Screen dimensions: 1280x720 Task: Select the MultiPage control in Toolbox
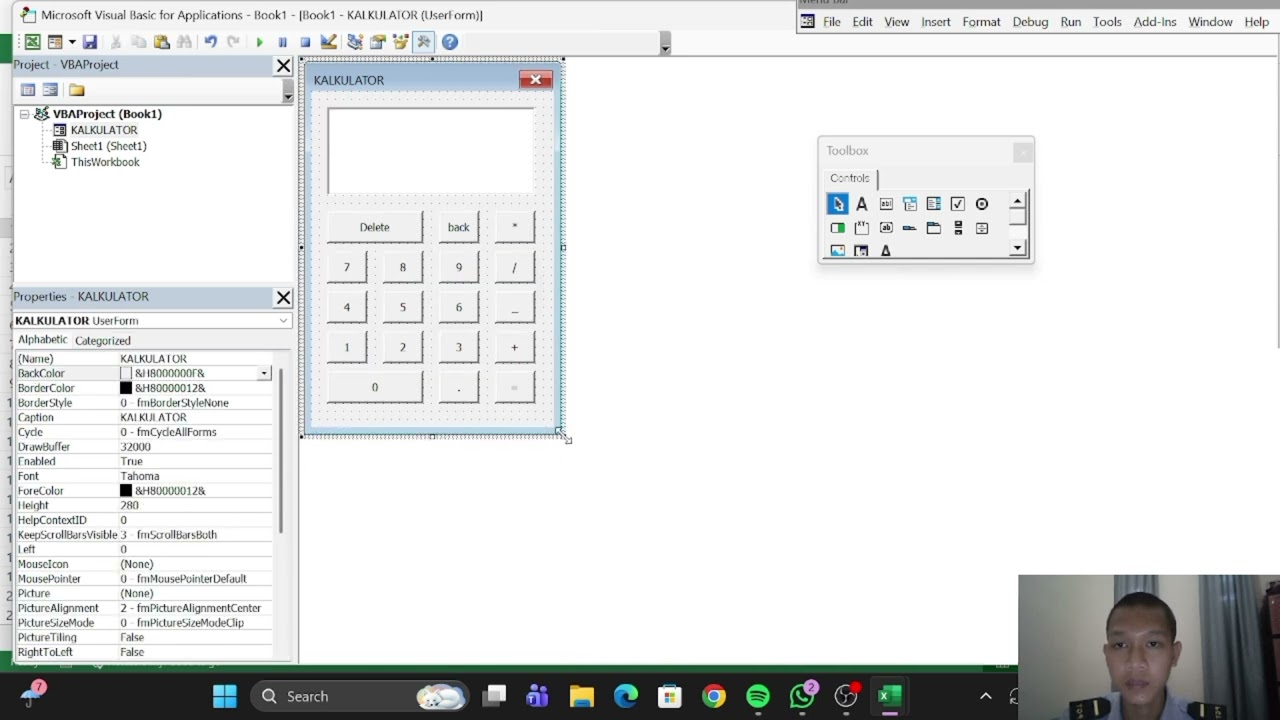tap(934, 228)
